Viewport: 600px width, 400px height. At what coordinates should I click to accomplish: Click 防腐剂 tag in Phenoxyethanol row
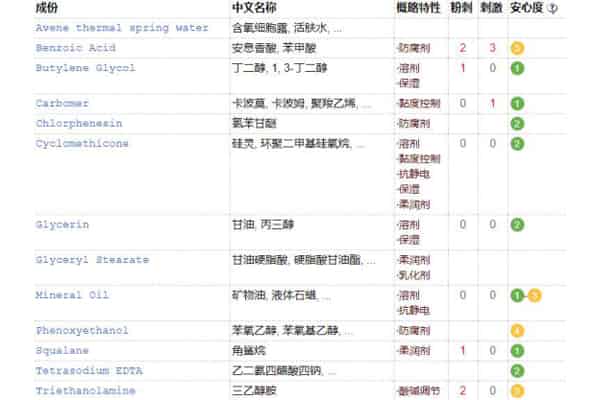tap(414, 331)
